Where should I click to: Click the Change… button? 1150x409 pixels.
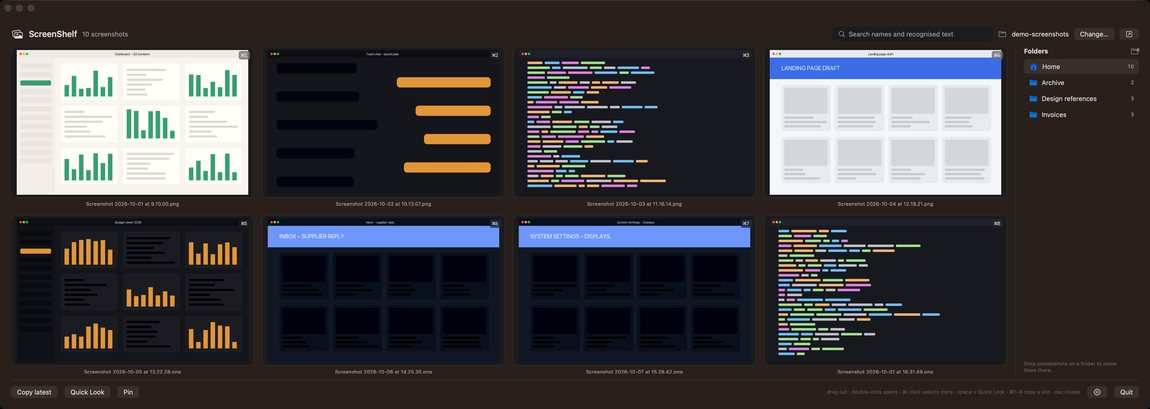tap(1094, 34)
